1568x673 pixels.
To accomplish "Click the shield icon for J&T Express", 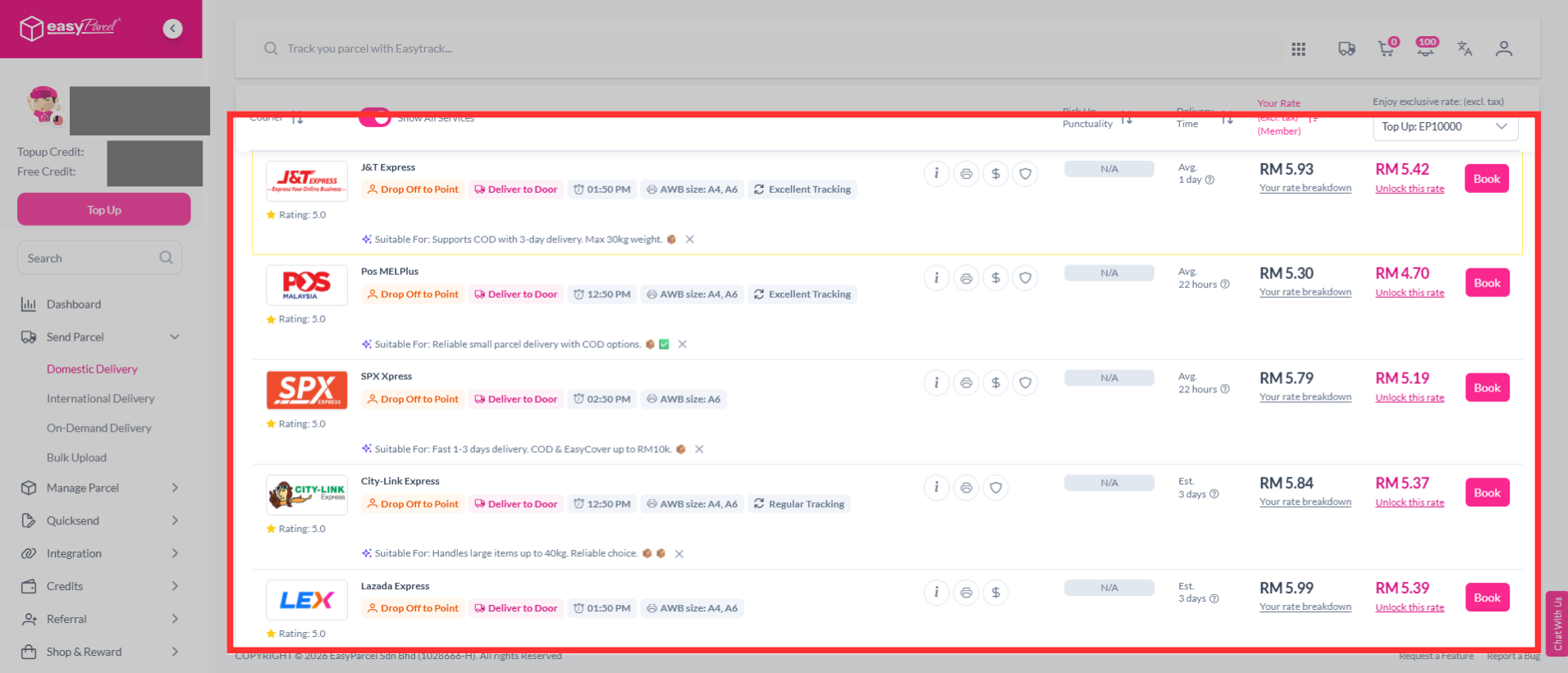I will 1025,173.
